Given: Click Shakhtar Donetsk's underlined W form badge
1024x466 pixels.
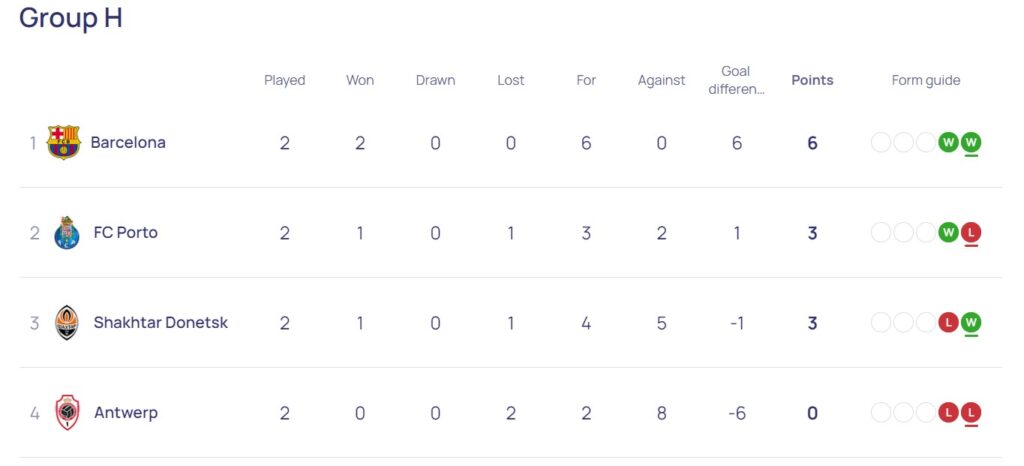Looking at the screenshot, I should (x=971, y=322).
